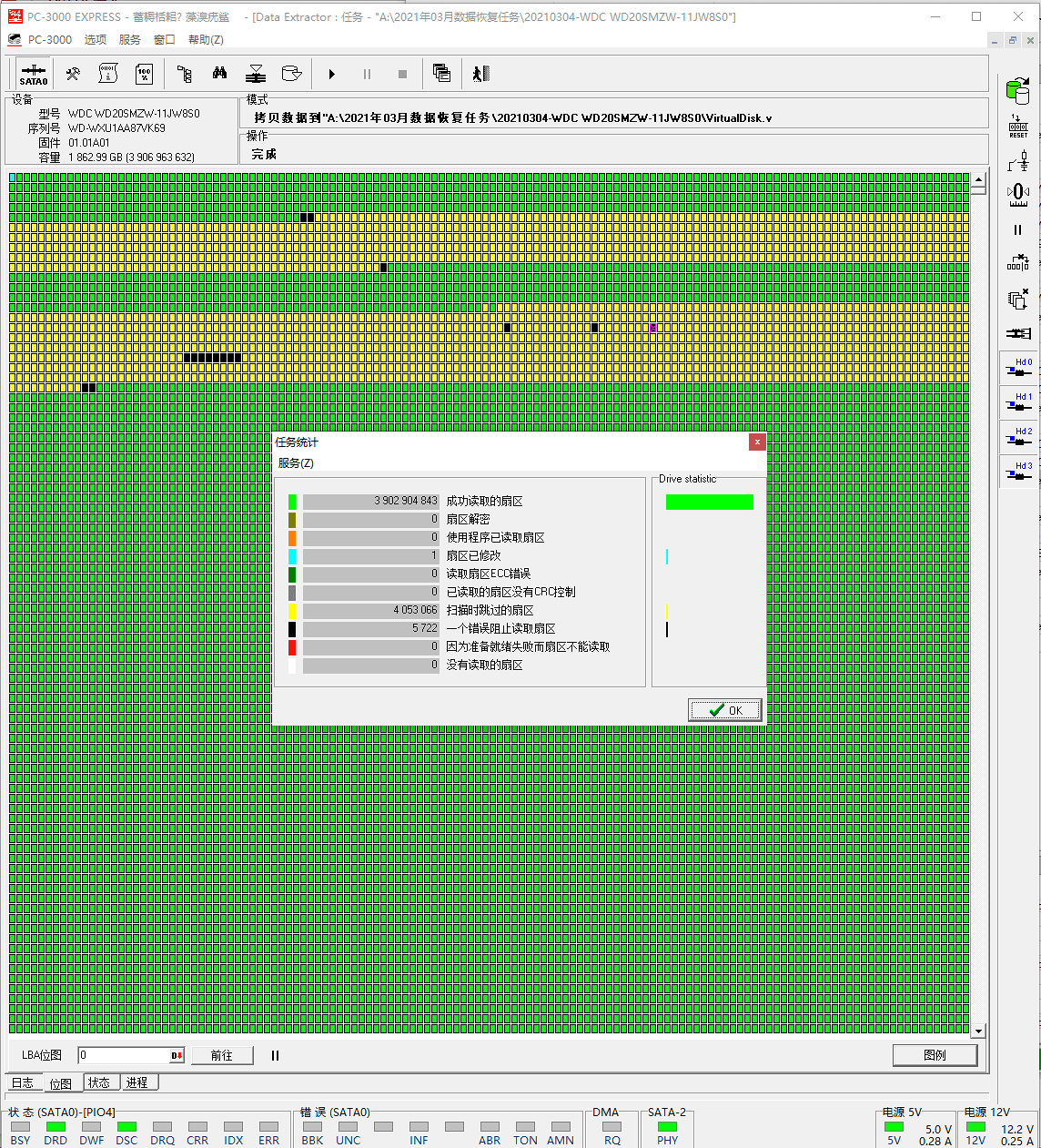Switch to the 位图 tab
Viewport: 1041px width, 1148px height.
[61, 1083]
